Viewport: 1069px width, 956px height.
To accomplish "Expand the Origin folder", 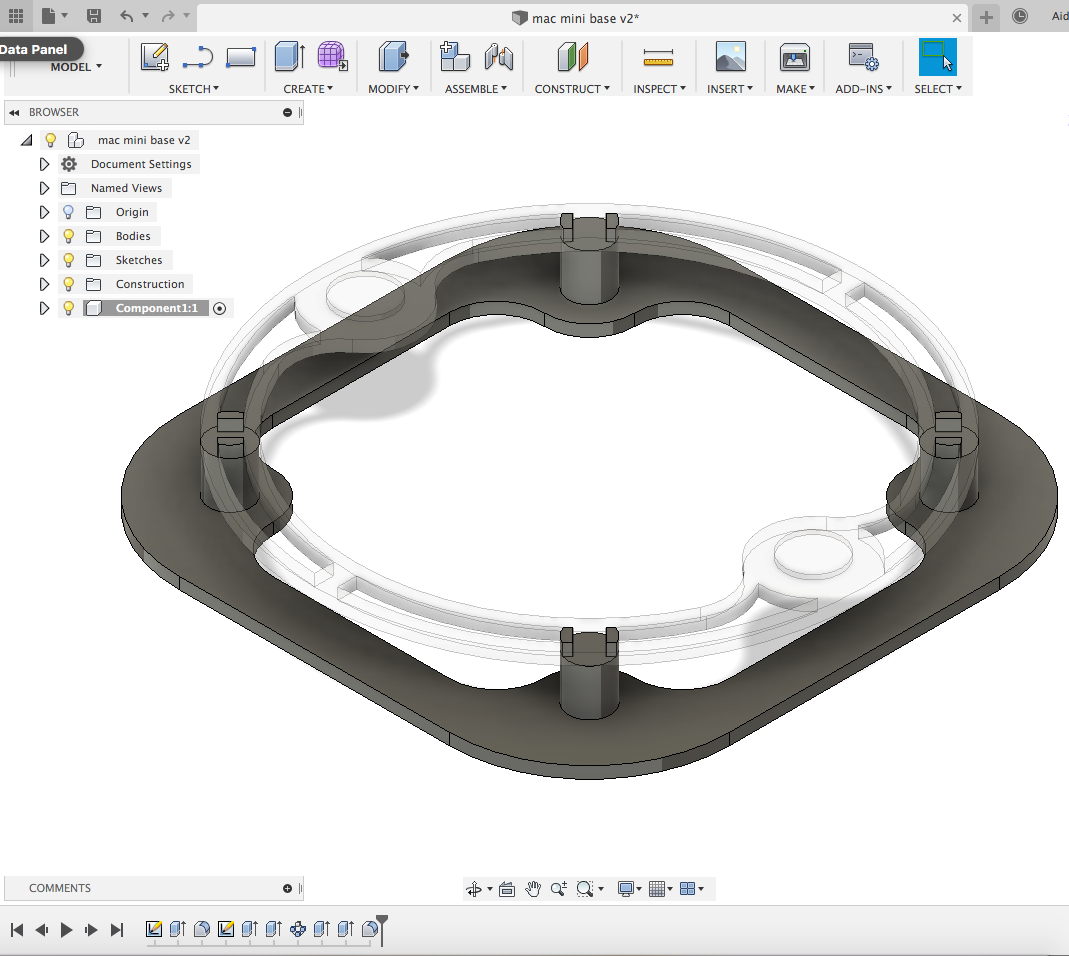I will pyautogui.click(x=44, y=212).
